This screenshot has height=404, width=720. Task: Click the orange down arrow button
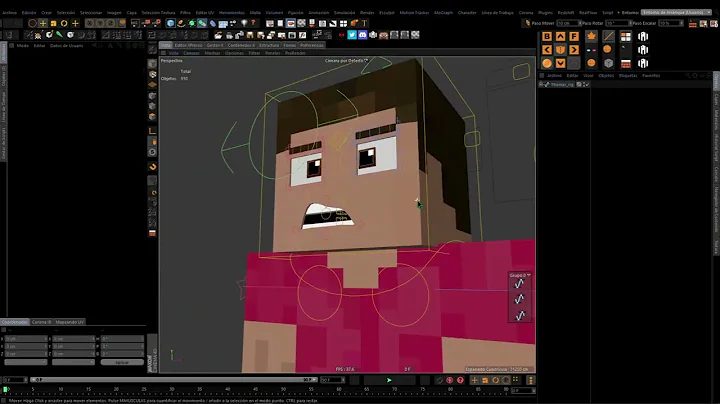pos(561,63)
